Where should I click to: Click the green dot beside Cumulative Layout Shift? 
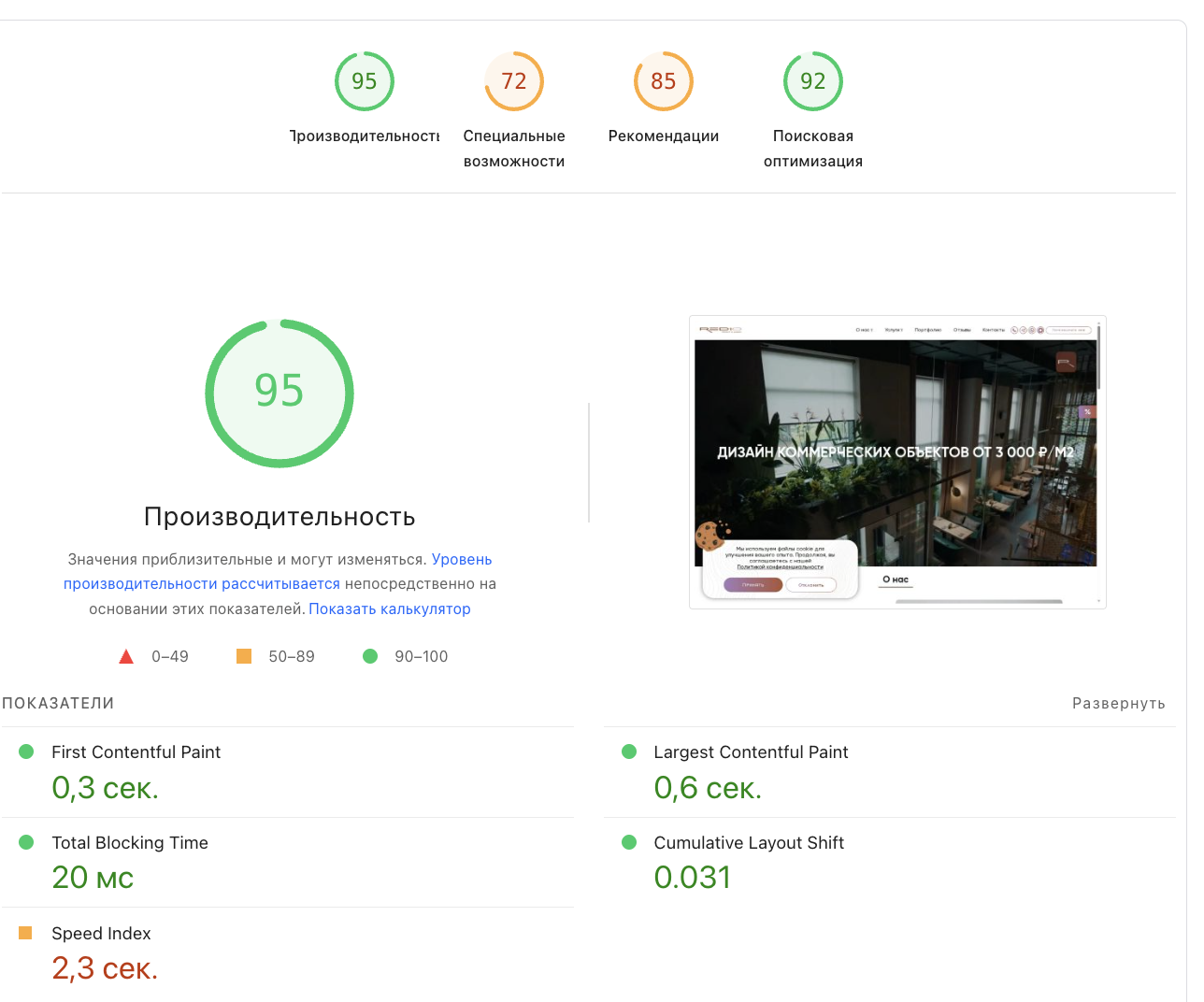tap(629, 842)
